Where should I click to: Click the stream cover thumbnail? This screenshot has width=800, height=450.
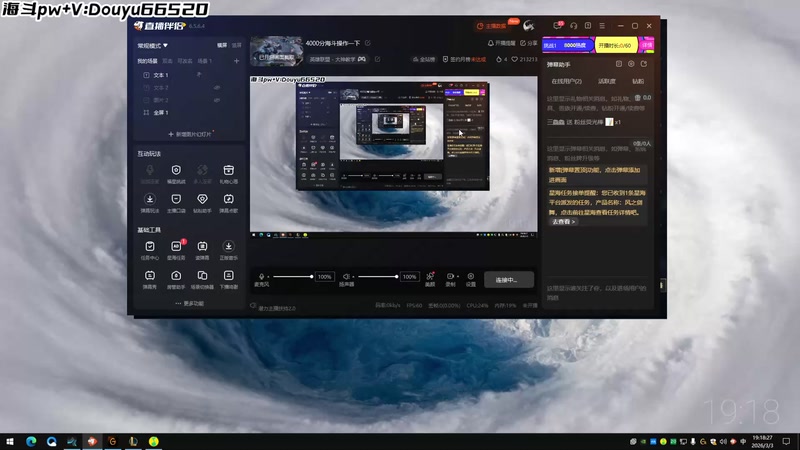pyautogui.click(x=276, y=51)
